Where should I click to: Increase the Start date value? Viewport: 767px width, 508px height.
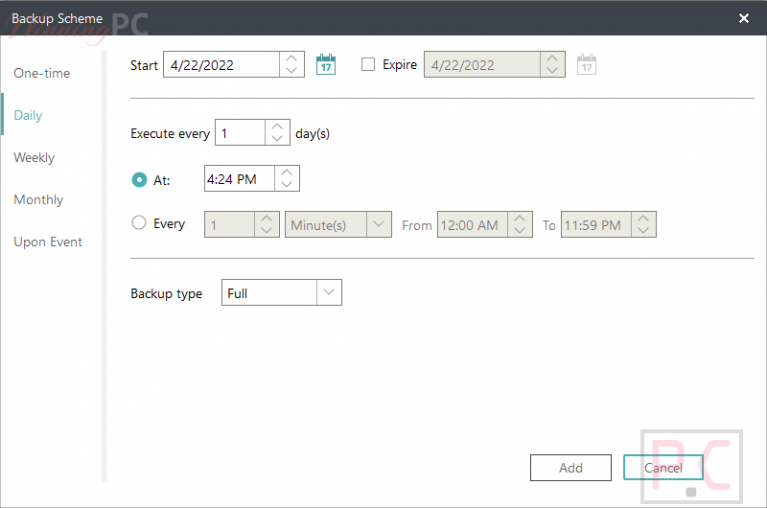[292, 58]
